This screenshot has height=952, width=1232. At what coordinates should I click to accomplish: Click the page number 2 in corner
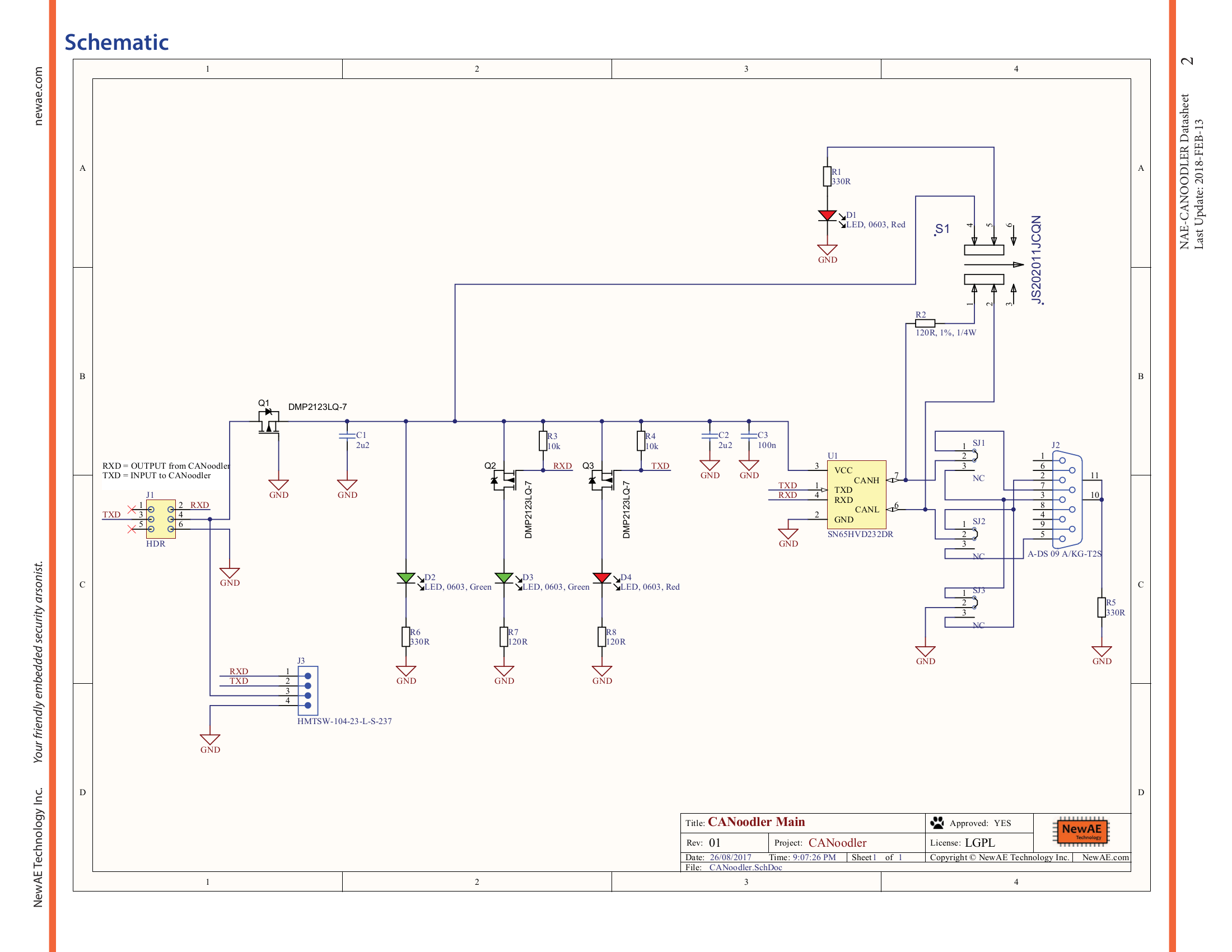point(1187,61)
